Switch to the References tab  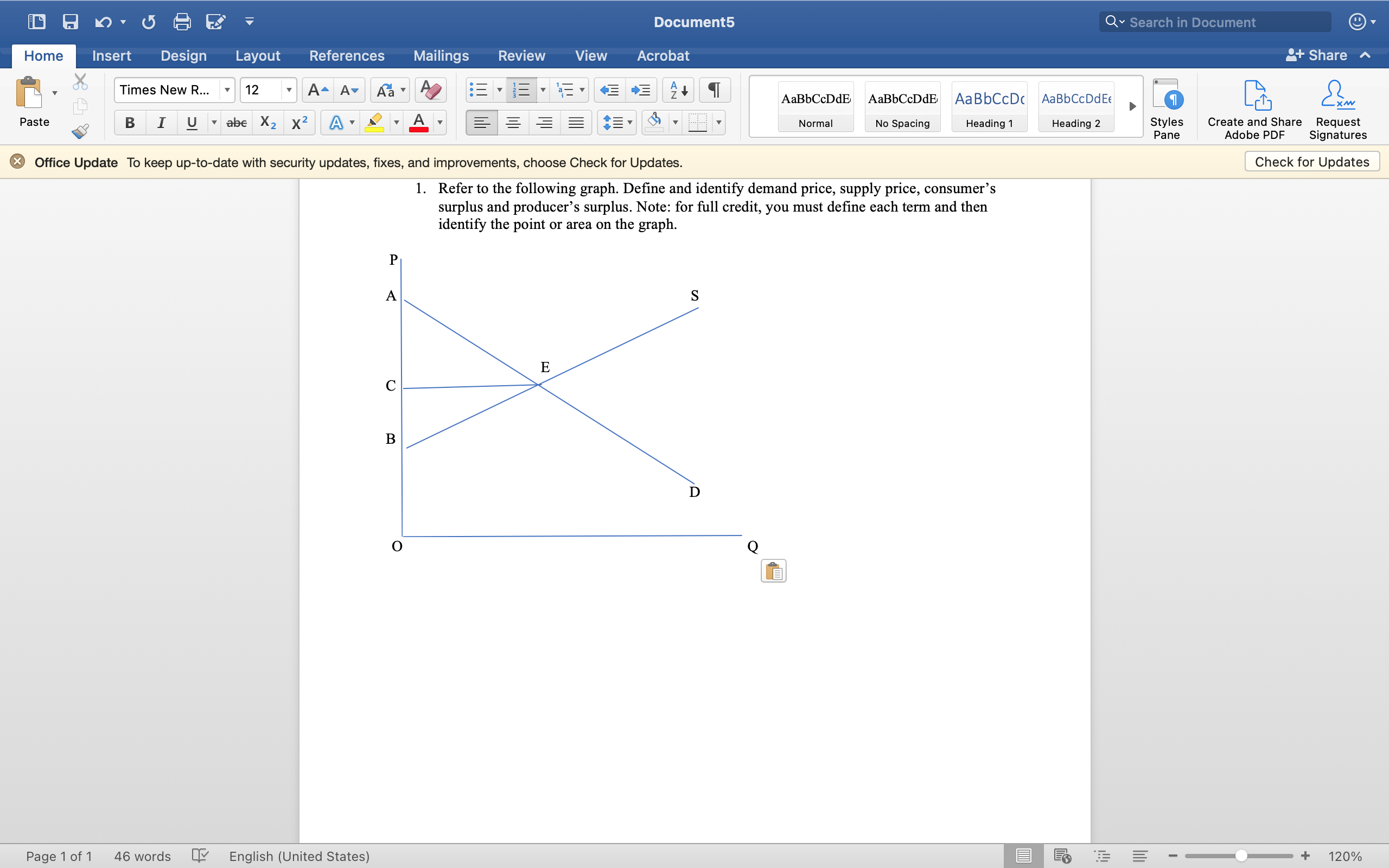pos(347,56)
